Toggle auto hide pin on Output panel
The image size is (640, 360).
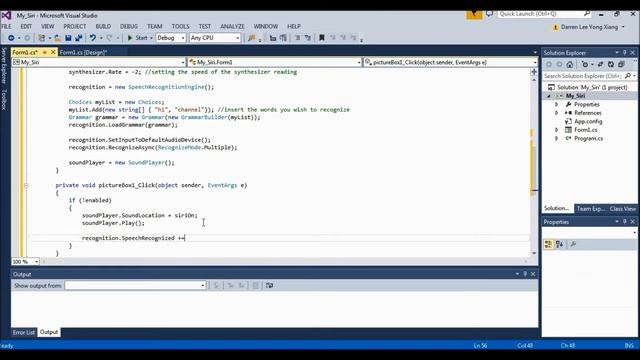point(525,274)
